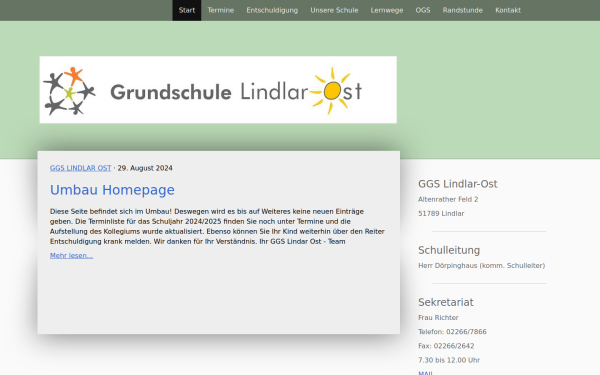Click the Schulleitung heading

point(449,250)
